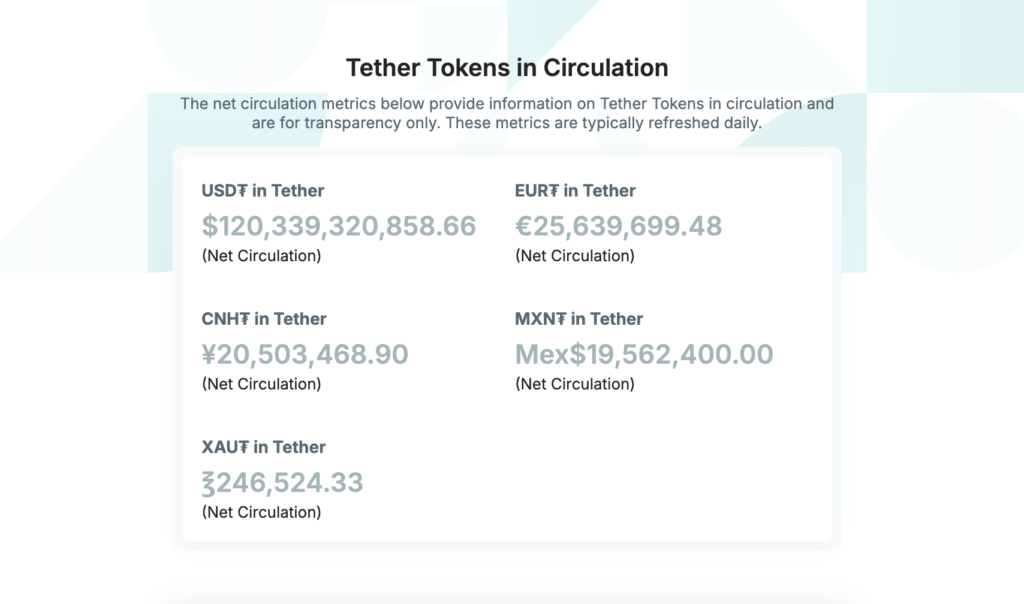The image size is (1024, 604).
Task: Select the "XAU₮ in Tether" label
Action: click(x=264, y=447)
